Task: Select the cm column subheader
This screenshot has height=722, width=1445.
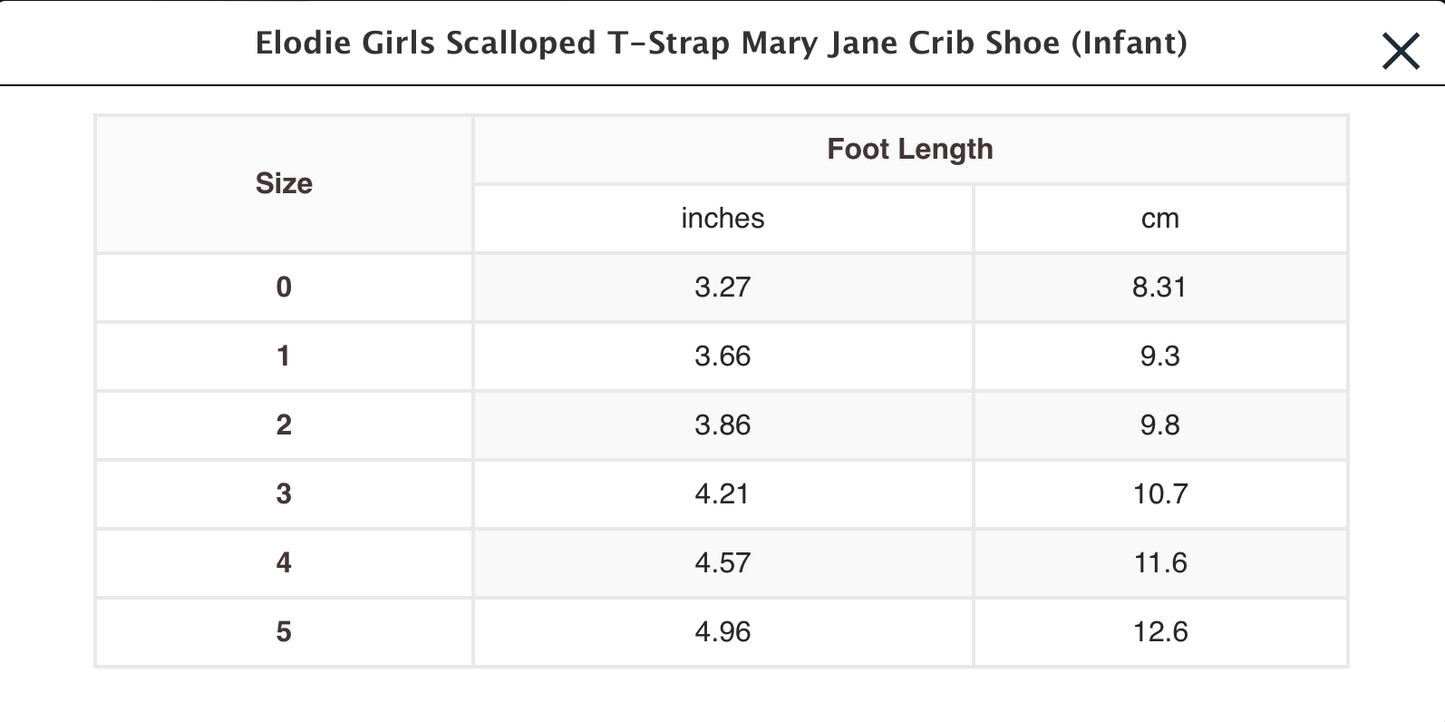Action: click(1160, 218)
